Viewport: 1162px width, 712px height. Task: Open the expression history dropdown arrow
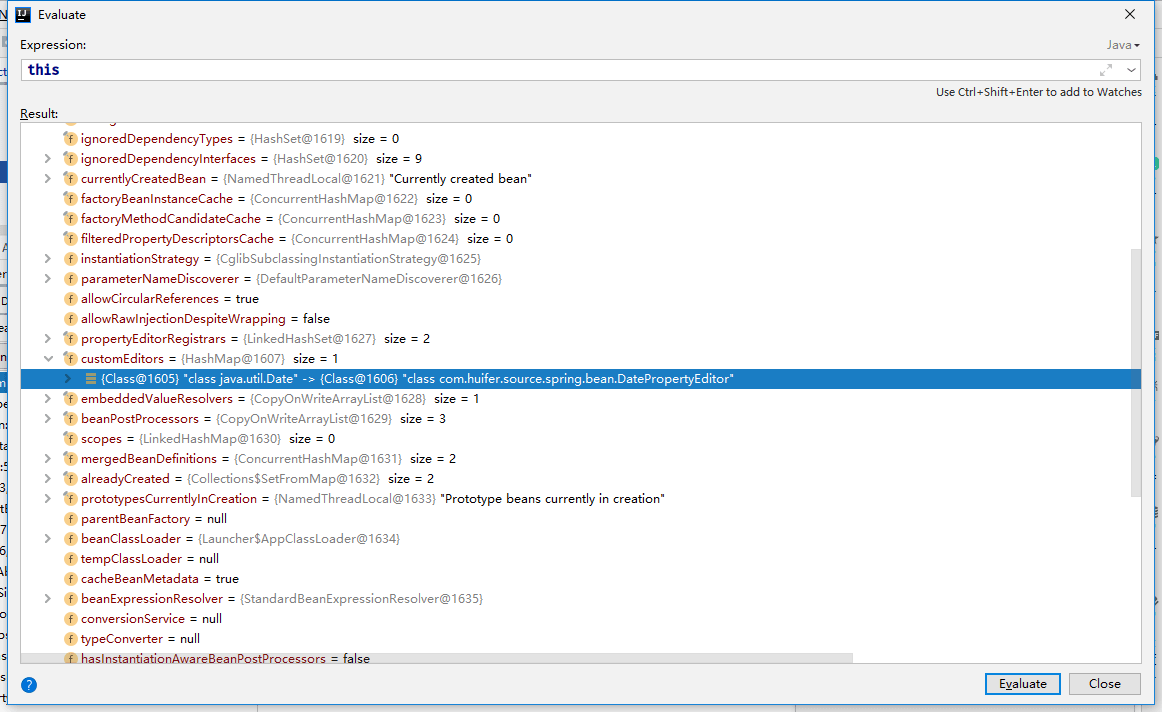click(1131, 70)
